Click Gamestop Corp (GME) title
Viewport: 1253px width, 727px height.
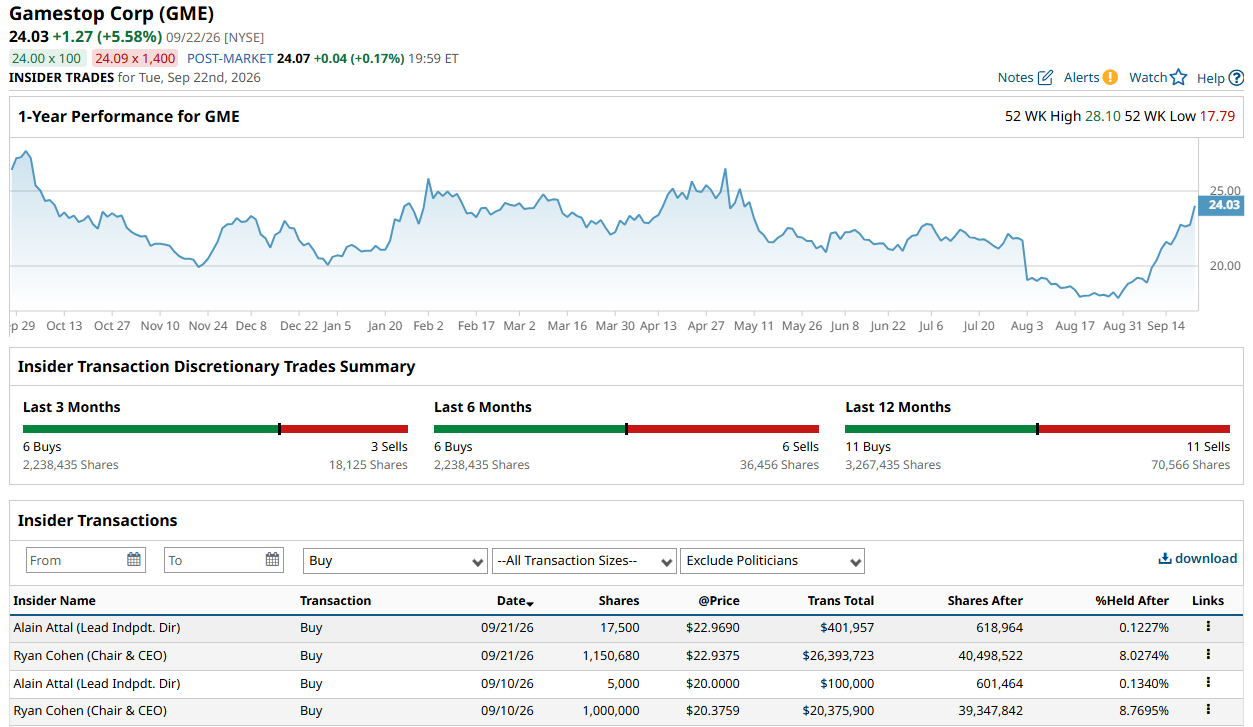click(x=111, y=14)
